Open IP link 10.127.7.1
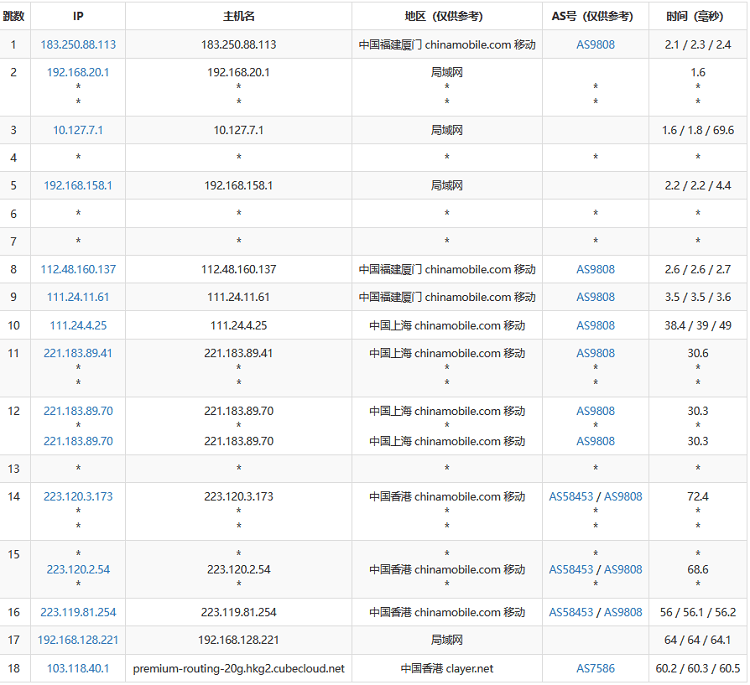 (78, 130)
